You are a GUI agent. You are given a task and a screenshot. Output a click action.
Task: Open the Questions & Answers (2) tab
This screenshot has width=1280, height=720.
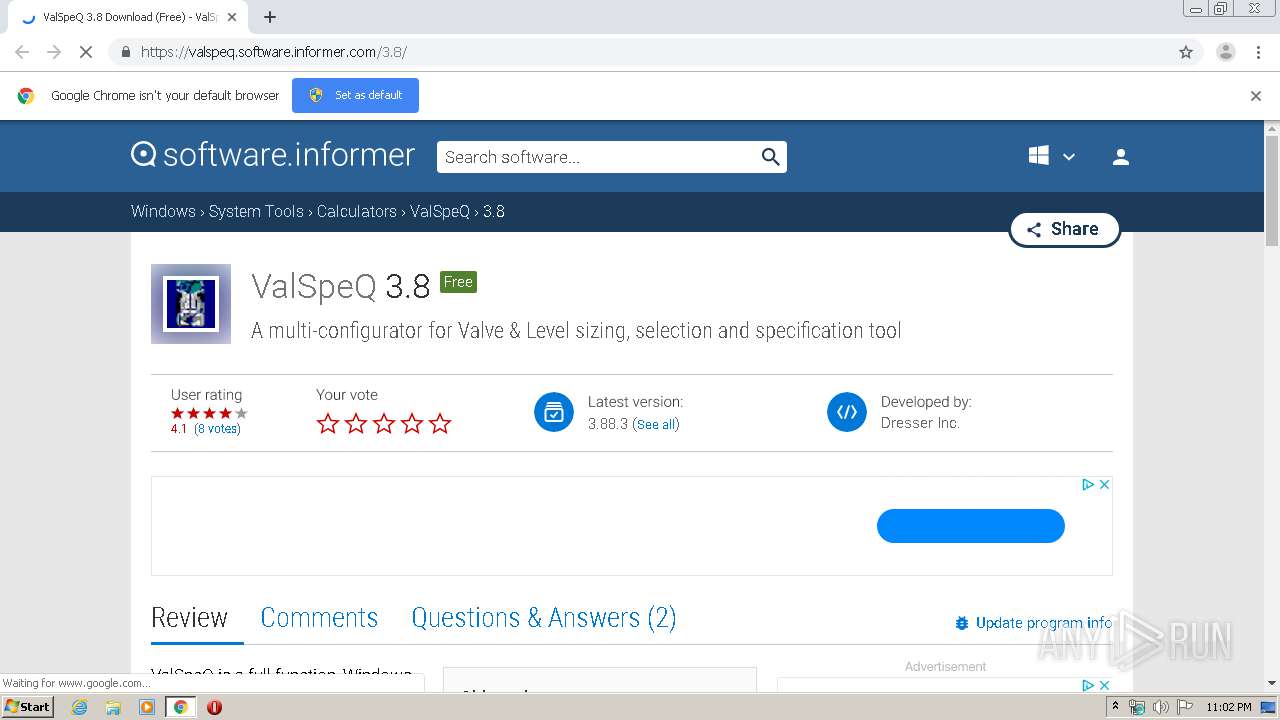point(544,618)
